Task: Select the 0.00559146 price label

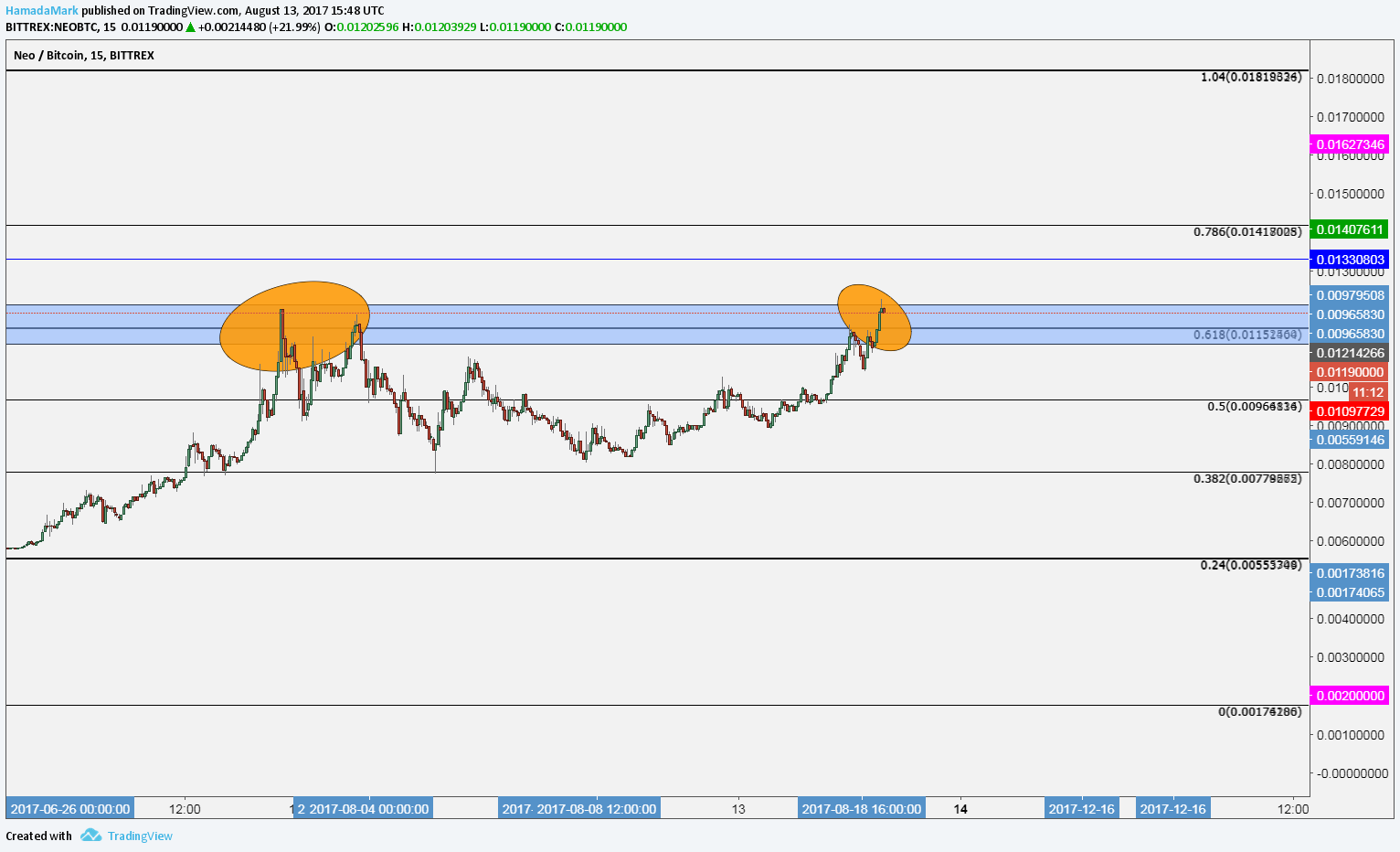Action: tap(1350, 440)
